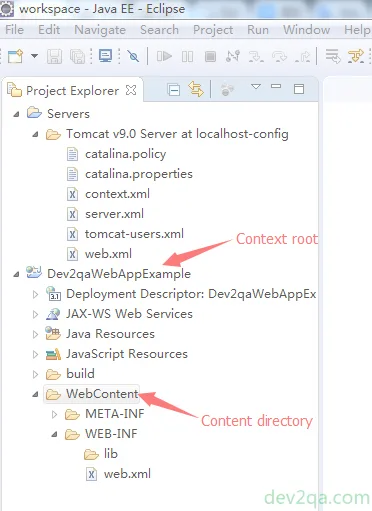
Task: Open the Project Explorer View Menu triangle
Action: coord(256,87)
